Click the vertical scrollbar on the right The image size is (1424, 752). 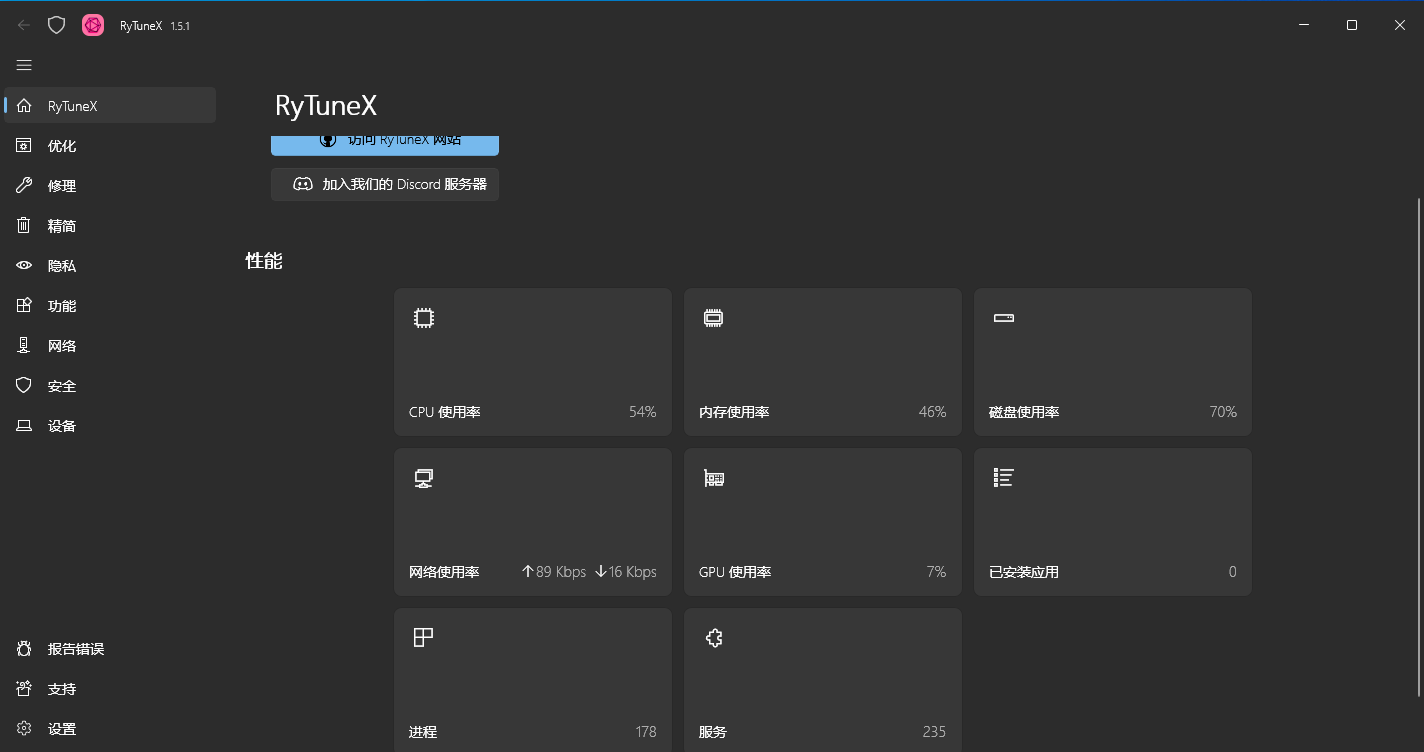tap(1419, 446)
